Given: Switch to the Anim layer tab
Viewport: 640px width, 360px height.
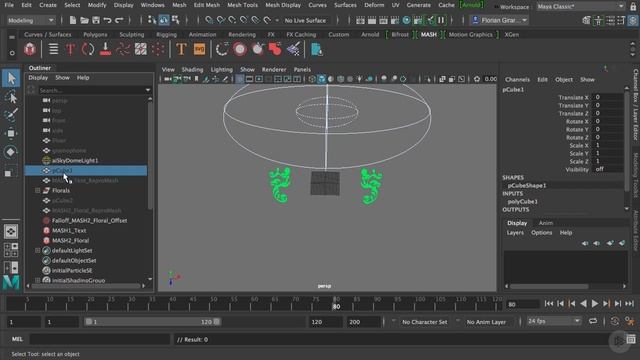Looking at the screenshot, I should pyautogui.click(x=545, y=223).
